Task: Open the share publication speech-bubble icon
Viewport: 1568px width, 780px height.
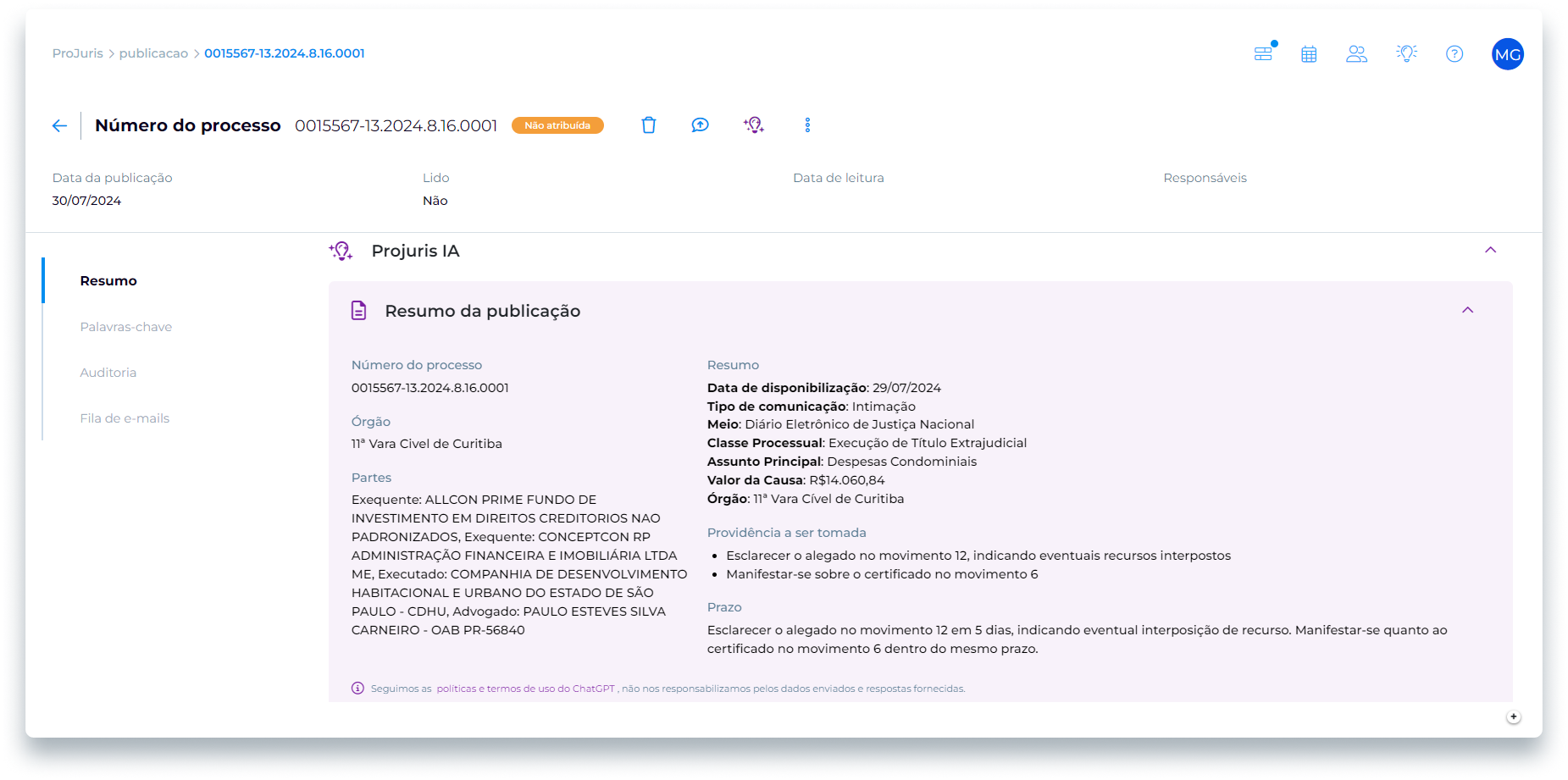Action: pyautogui.click(x=700, y=124)
